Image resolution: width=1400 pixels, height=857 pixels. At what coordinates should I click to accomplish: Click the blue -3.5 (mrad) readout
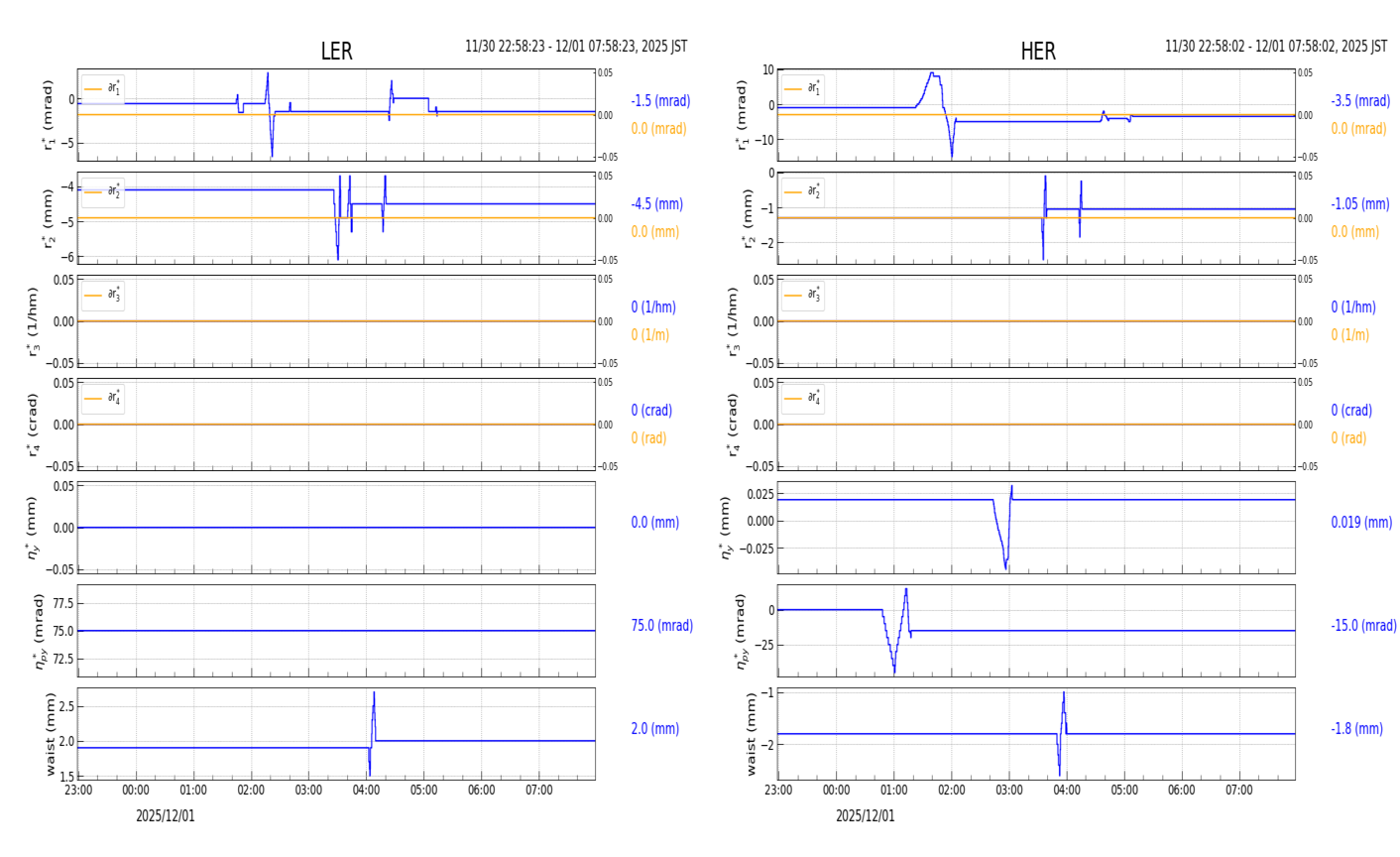(x=1360, y=101)
